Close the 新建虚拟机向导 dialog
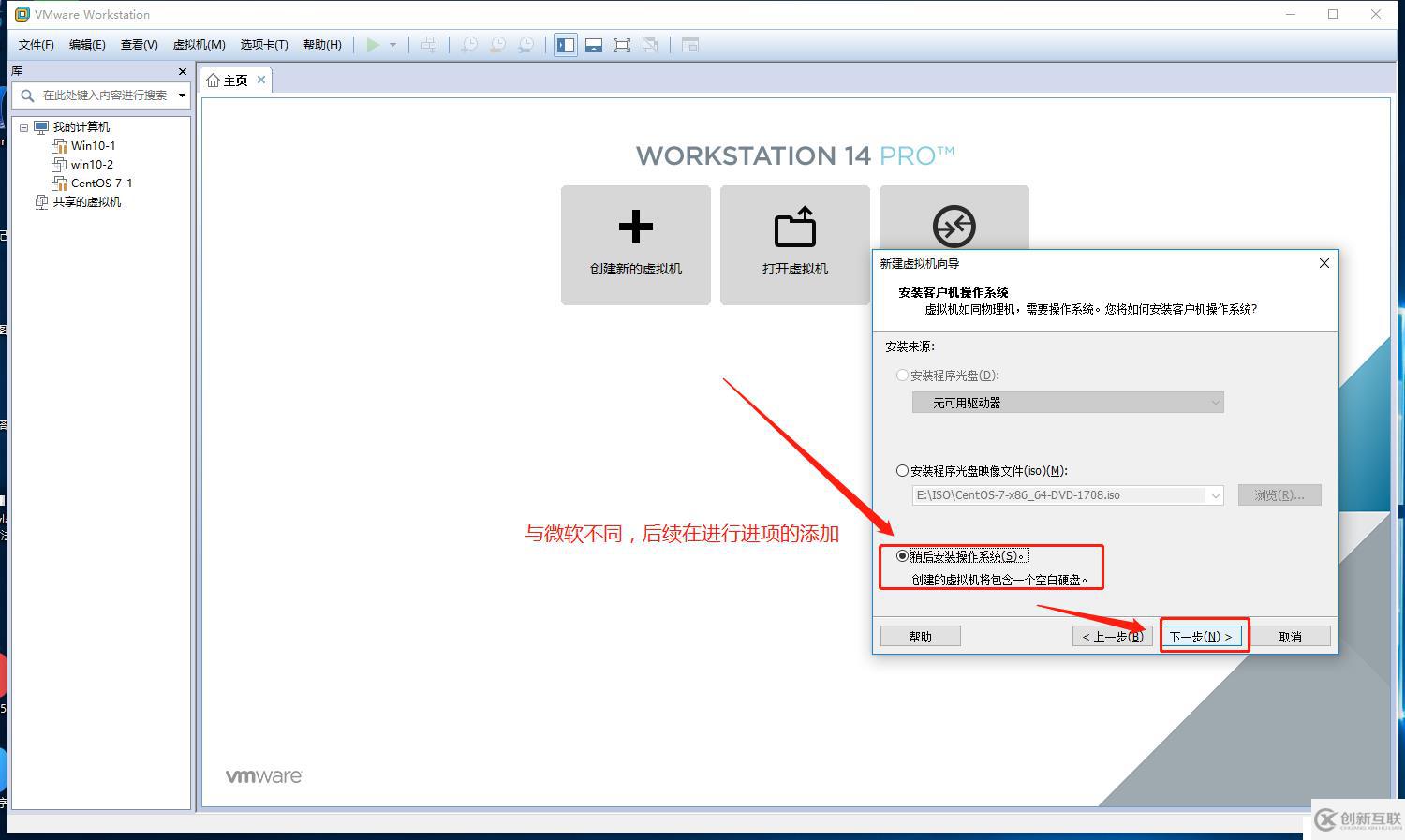This screenshot has width=1405, height=840. click(1324, 263)
